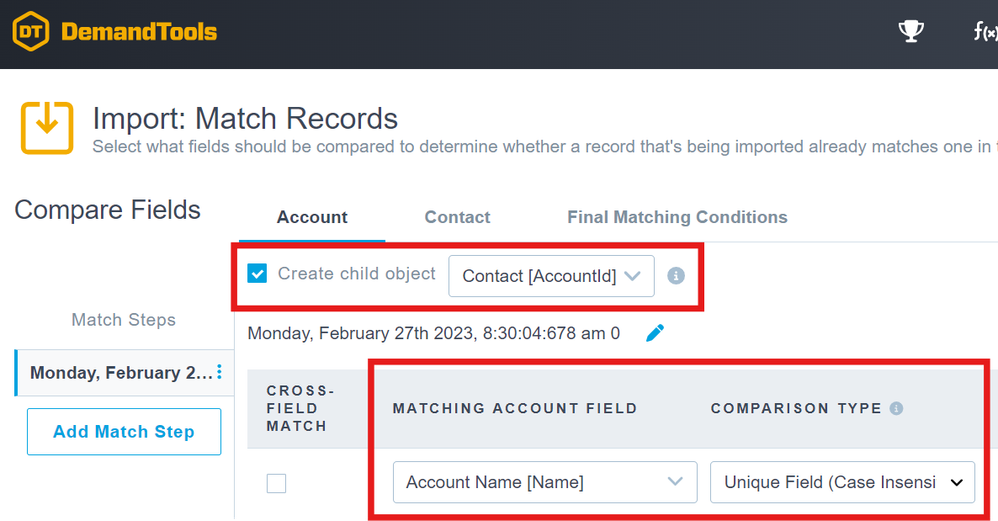Image resolution: width=998 pixels, height=521 pixels.
Task: Tick the Cross-Field Match checkbox
Action: point(276,483)
